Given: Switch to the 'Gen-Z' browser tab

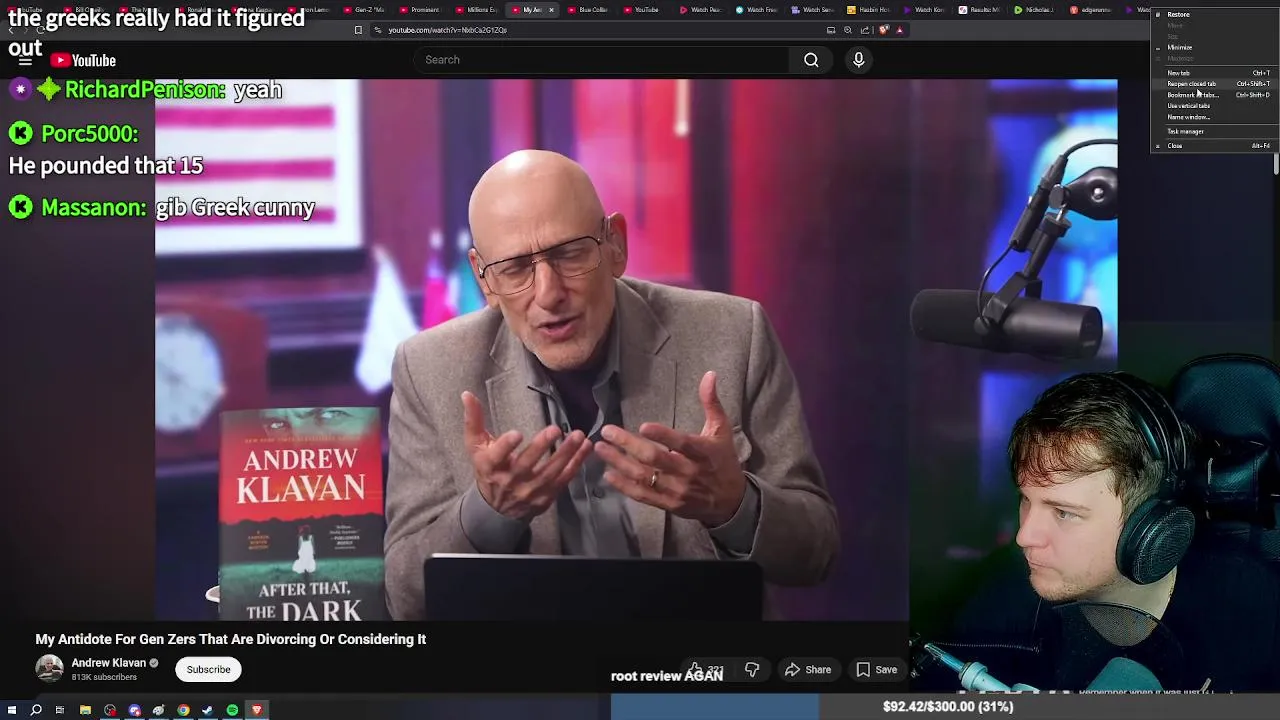Looking at the screenshot, I should tap(364, 10).
